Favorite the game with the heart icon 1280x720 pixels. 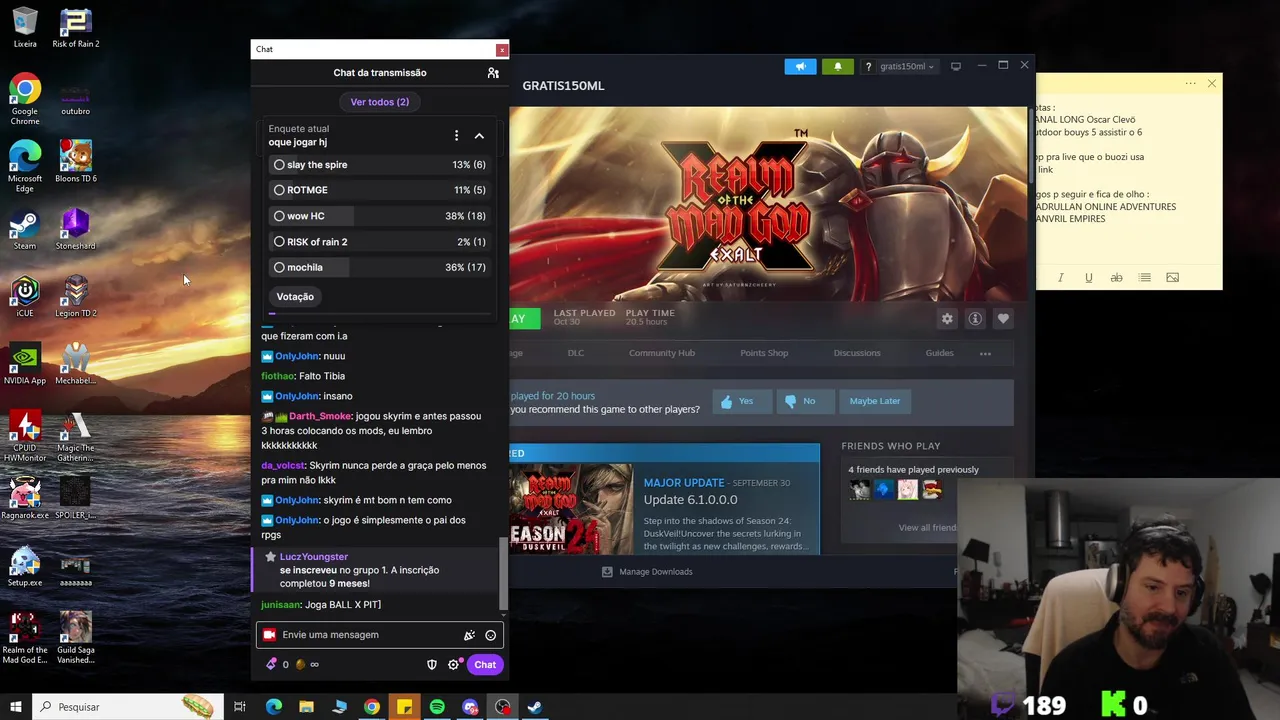pyautogui.click(x=1003, y=319)
